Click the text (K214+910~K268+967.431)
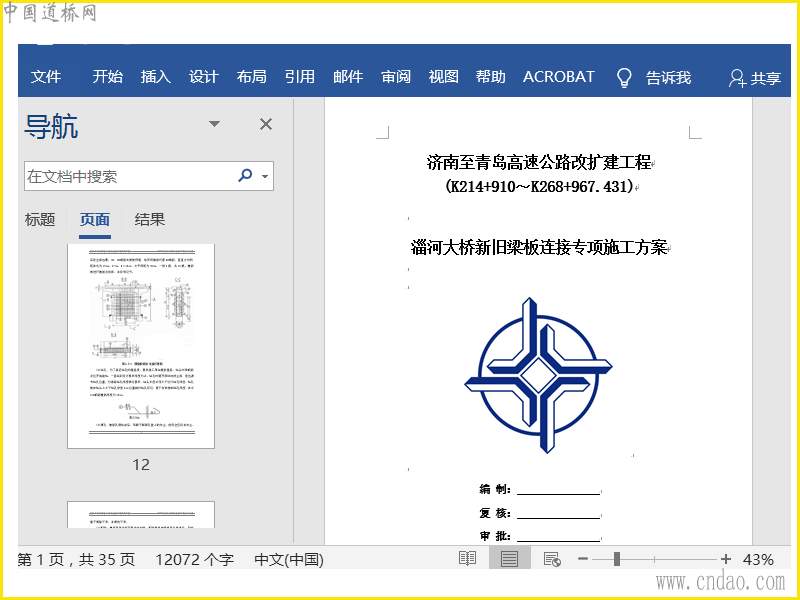This screenshot has width=800, height=600. pyautogui.click(x=539, y=186)
